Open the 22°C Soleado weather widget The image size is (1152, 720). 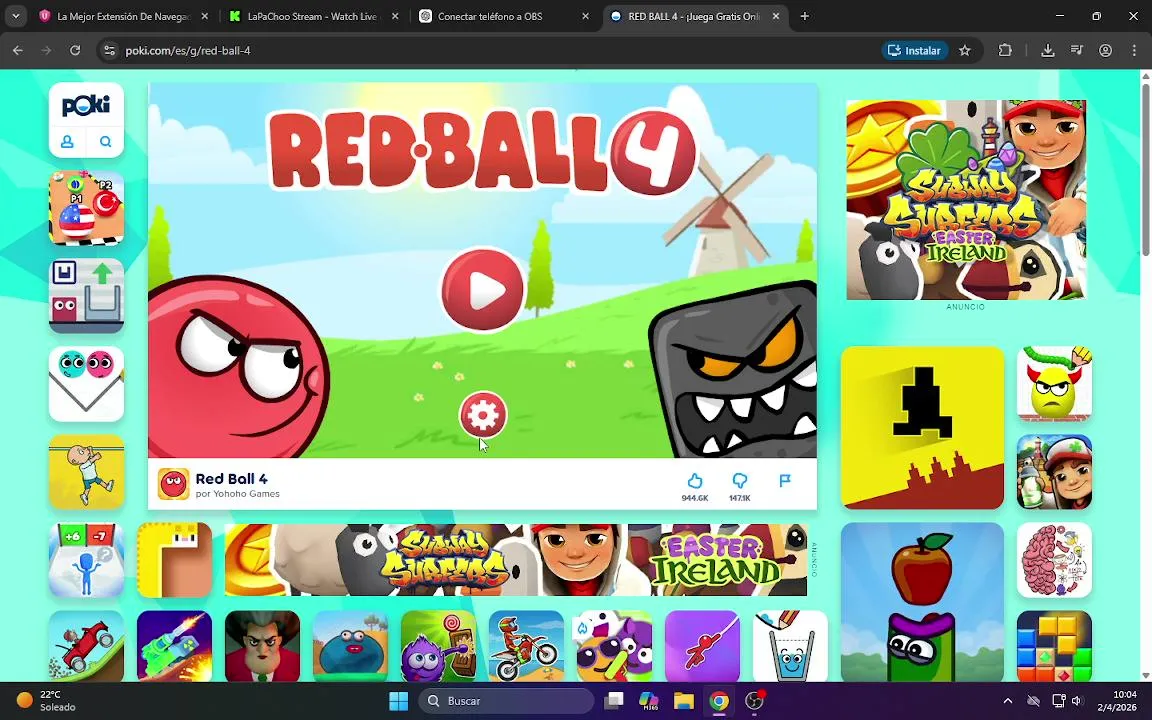tap(48, 701)
